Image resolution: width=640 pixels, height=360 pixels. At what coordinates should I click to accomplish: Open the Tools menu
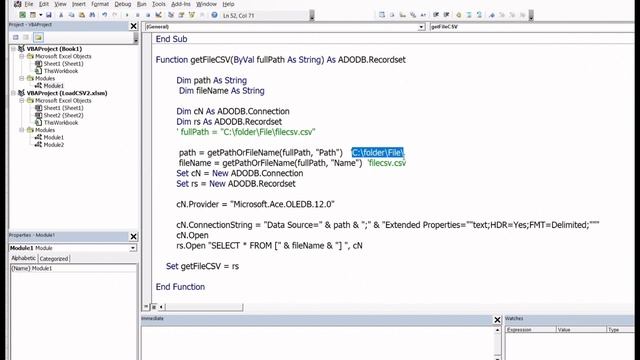coord(158,4)
